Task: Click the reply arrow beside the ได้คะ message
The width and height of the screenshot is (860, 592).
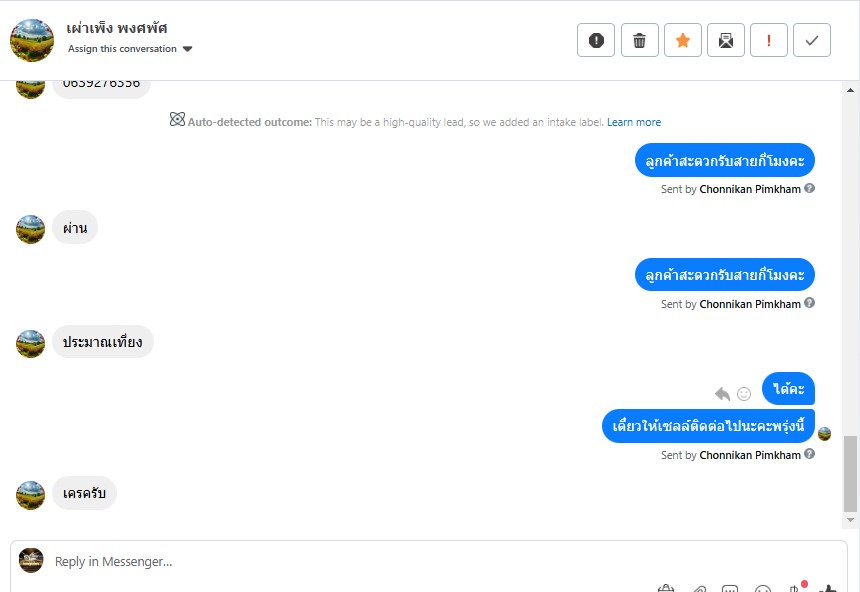Action: point(723,393)
